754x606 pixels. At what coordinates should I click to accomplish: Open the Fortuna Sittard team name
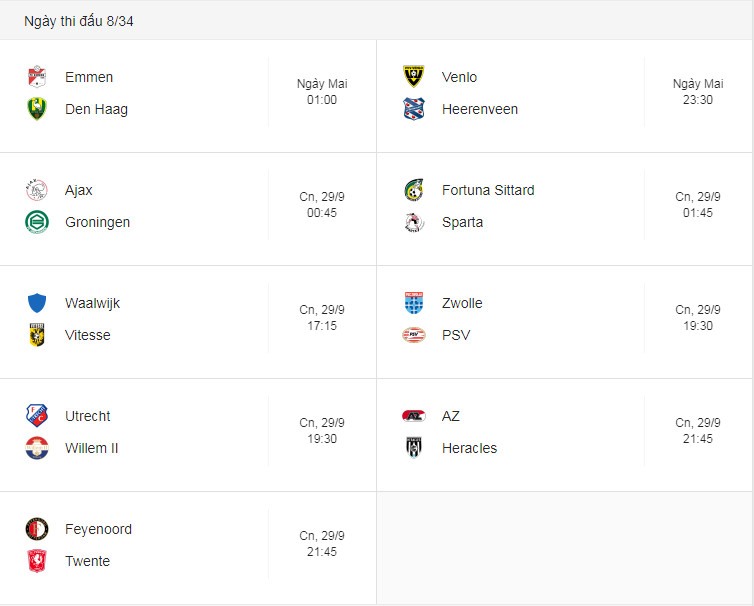488,190
